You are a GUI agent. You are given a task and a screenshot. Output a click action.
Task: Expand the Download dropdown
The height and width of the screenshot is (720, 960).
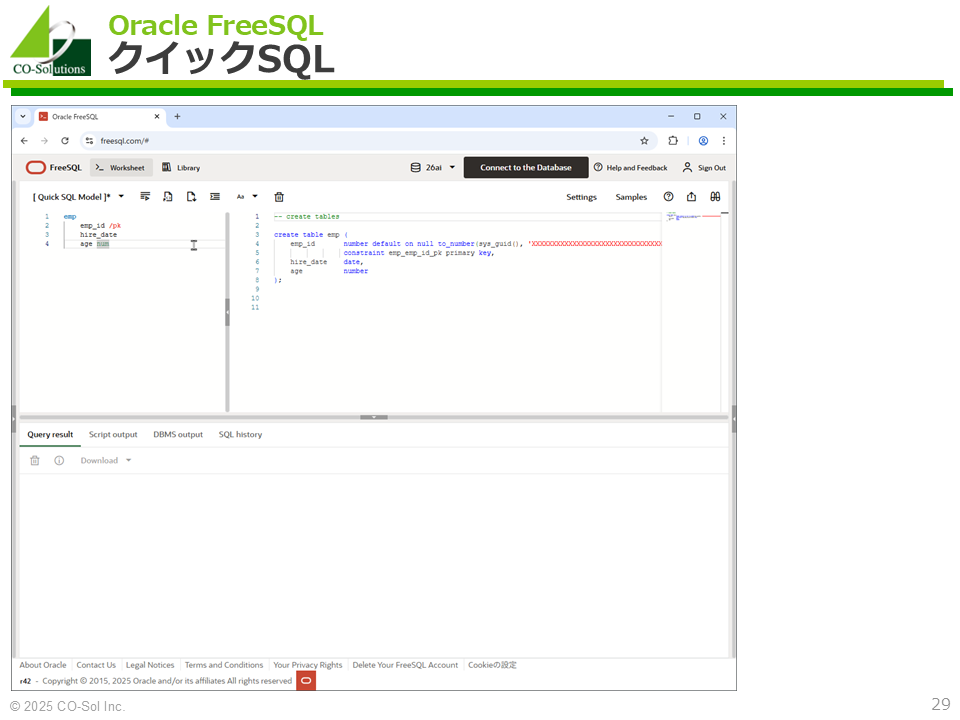(x=106, y=461)
